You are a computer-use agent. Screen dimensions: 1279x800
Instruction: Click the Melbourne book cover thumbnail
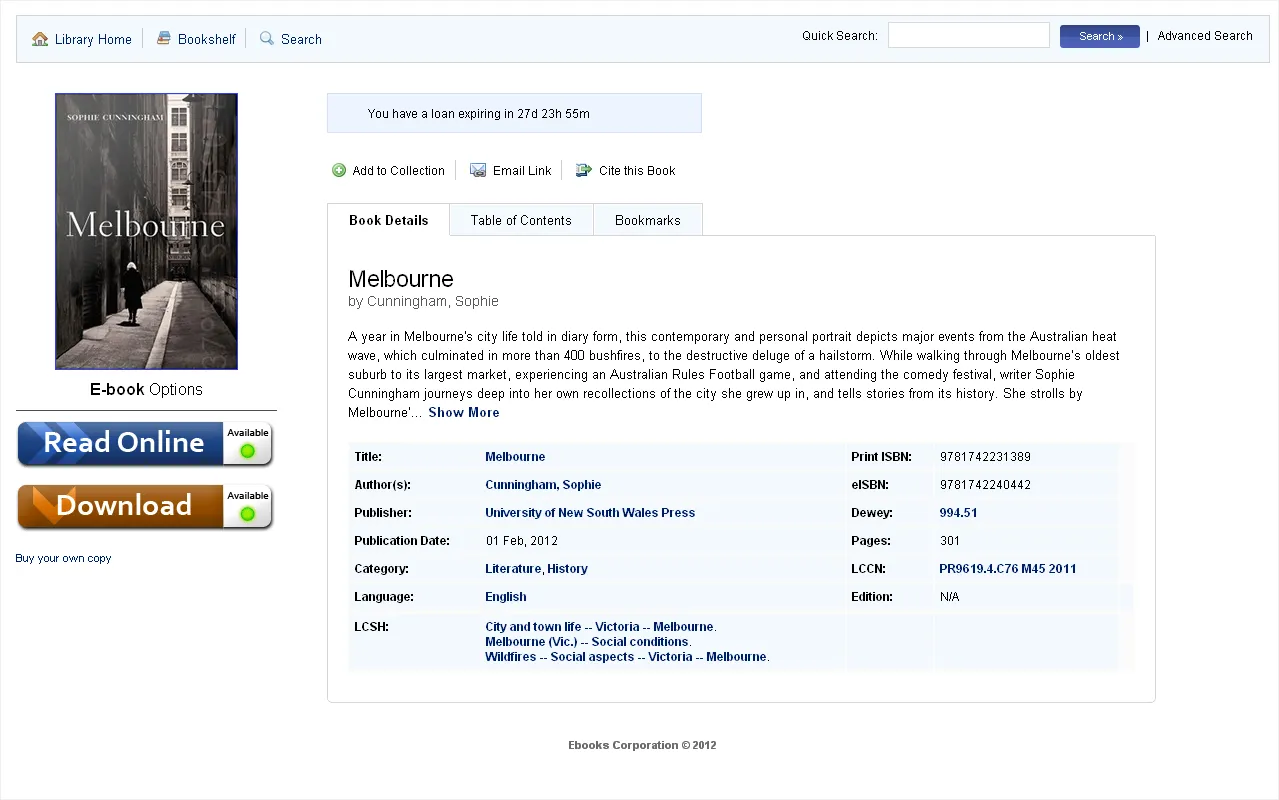(145, 230)
